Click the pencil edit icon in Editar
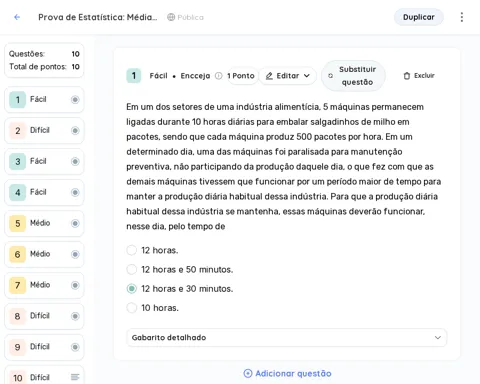The height and width of the screenshot is (384, 480). point(269,76)
